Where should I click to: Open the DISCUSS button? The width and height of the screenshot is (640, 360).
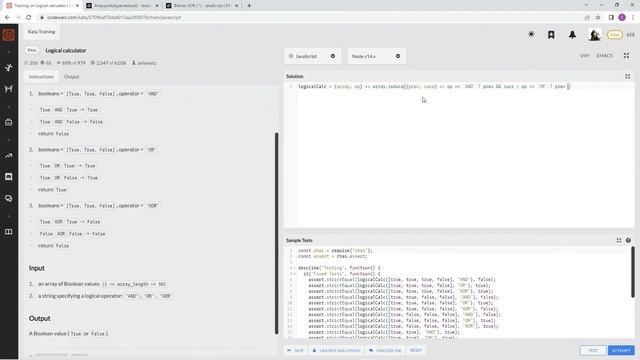click(x=385, y=350)
